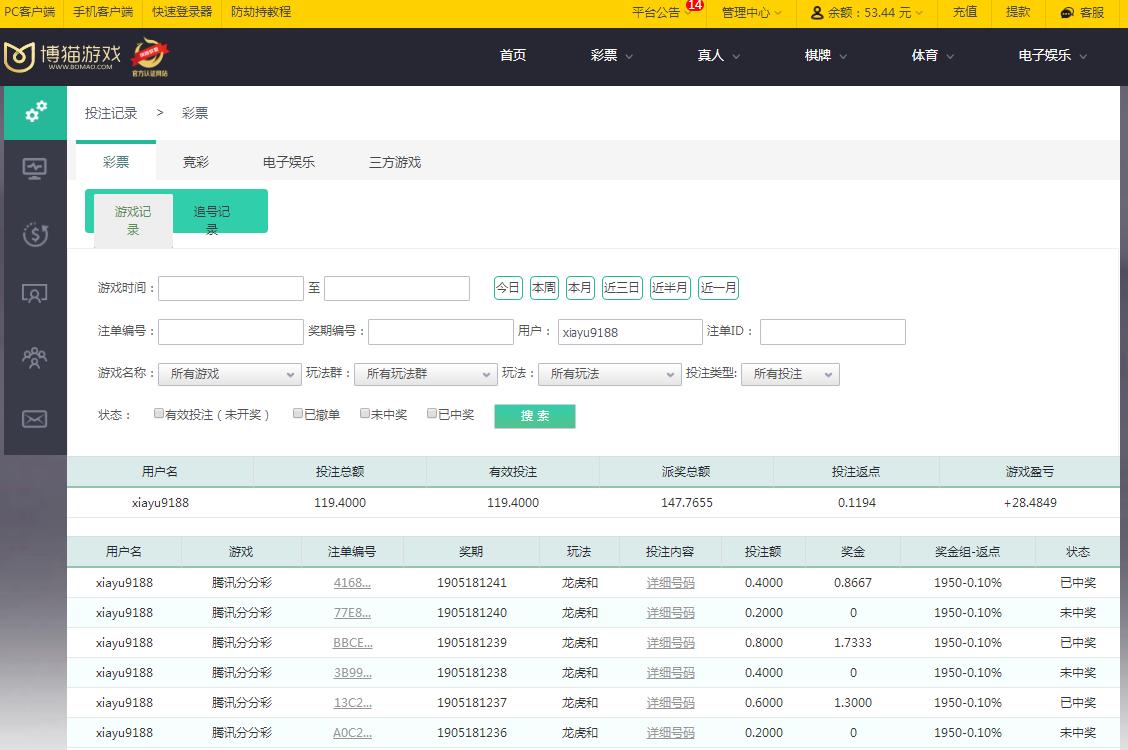Screen dimensions: 1128x750
Task: Expand the 所有投注 bet type dropdown
Action: [790, 374]
